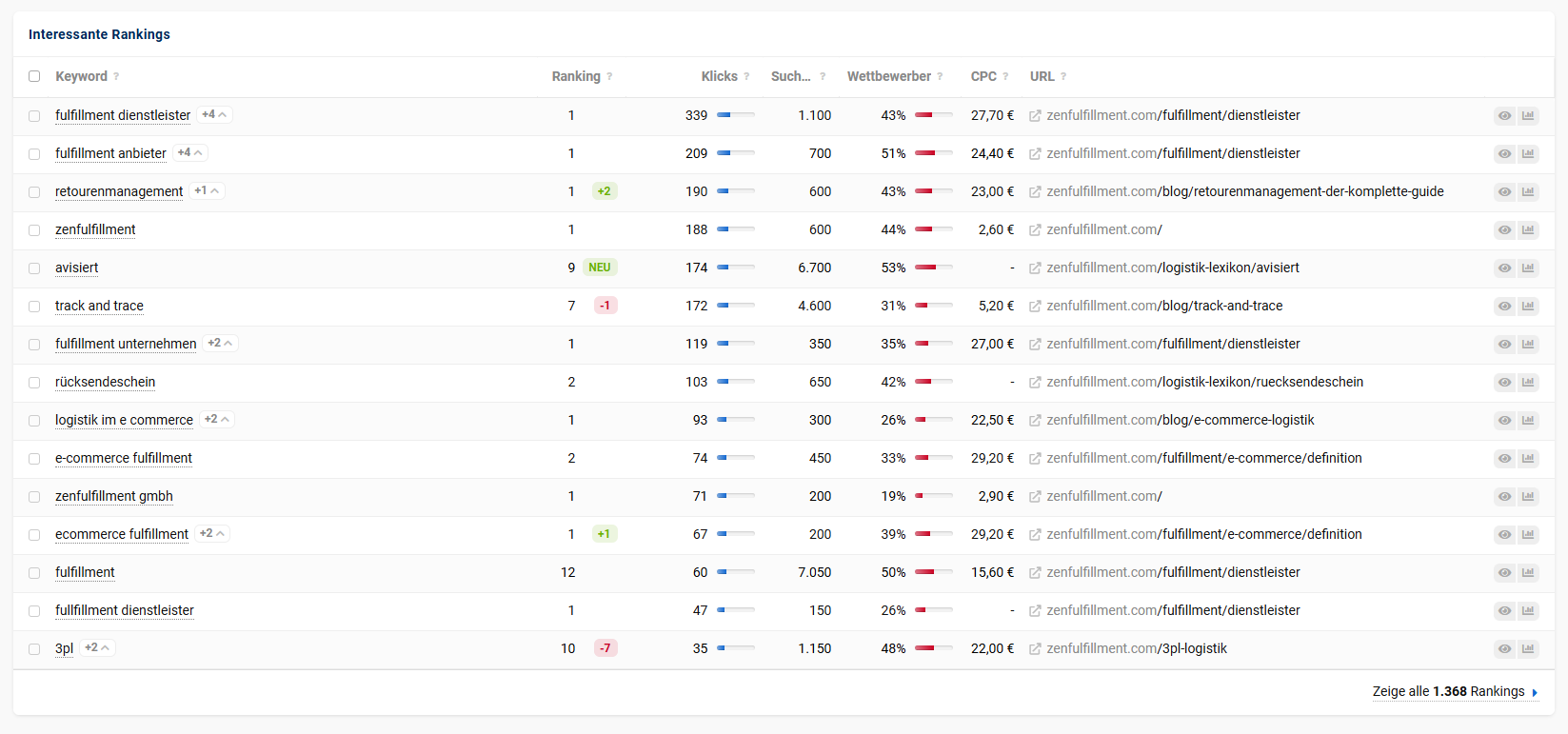Expand +4 keywords on fulfillment dienstleister
The image size is (1568, 734).
(214, 114)
